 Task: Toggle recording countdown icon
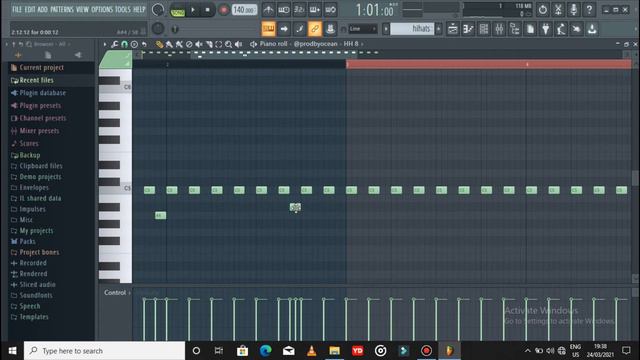tap(299, 9)
